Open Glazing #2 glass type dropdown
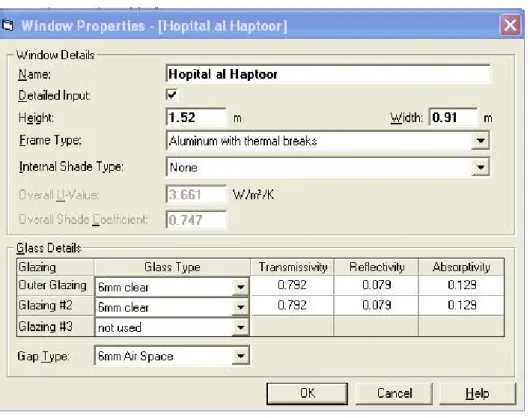Viewport: 530px width, 418px height. tap(240, 307)
